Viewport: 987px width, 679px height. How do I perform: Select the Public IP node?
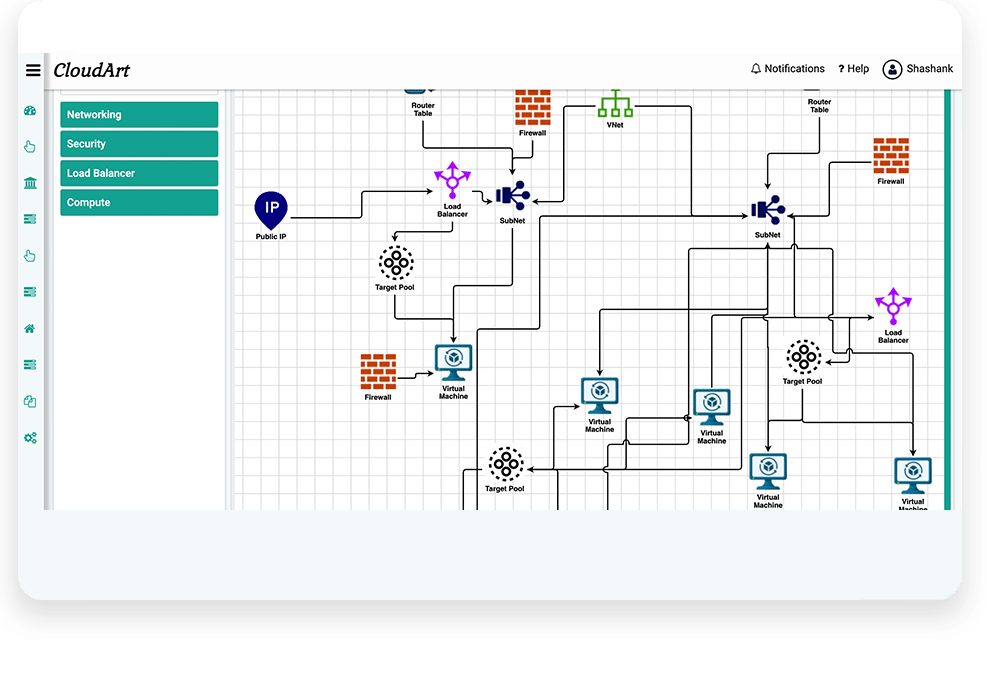coord(270,209)
